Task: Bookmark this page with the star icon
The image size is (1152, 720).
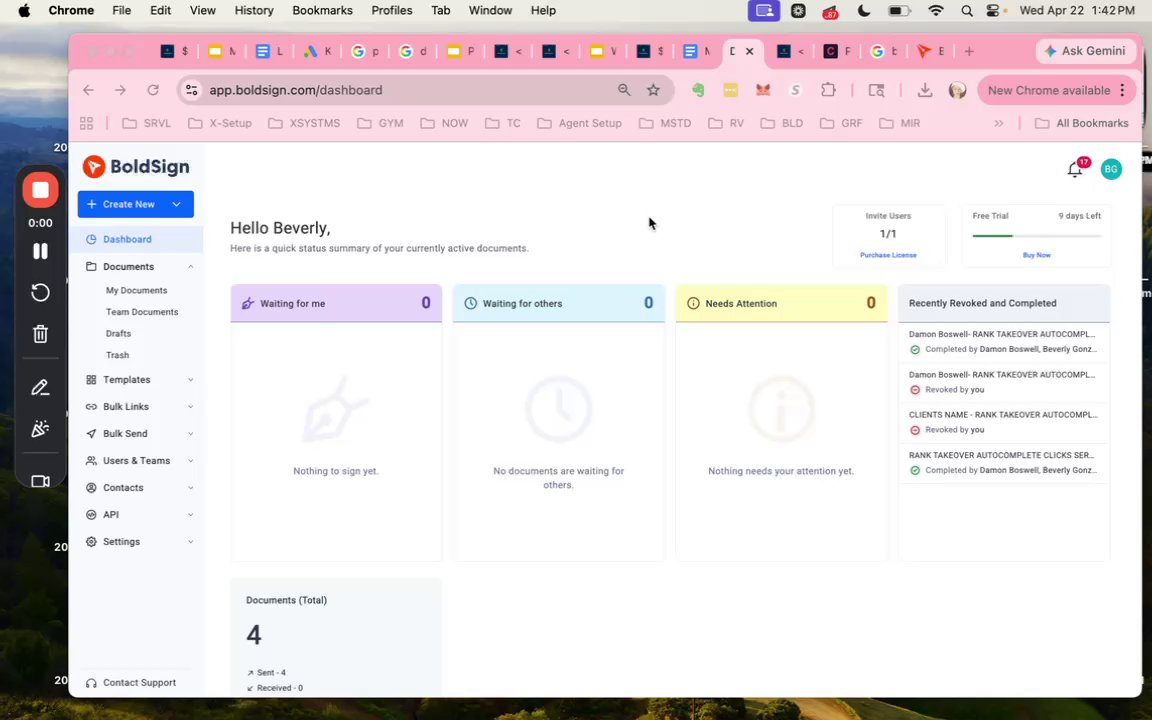Action: [653, 90]
